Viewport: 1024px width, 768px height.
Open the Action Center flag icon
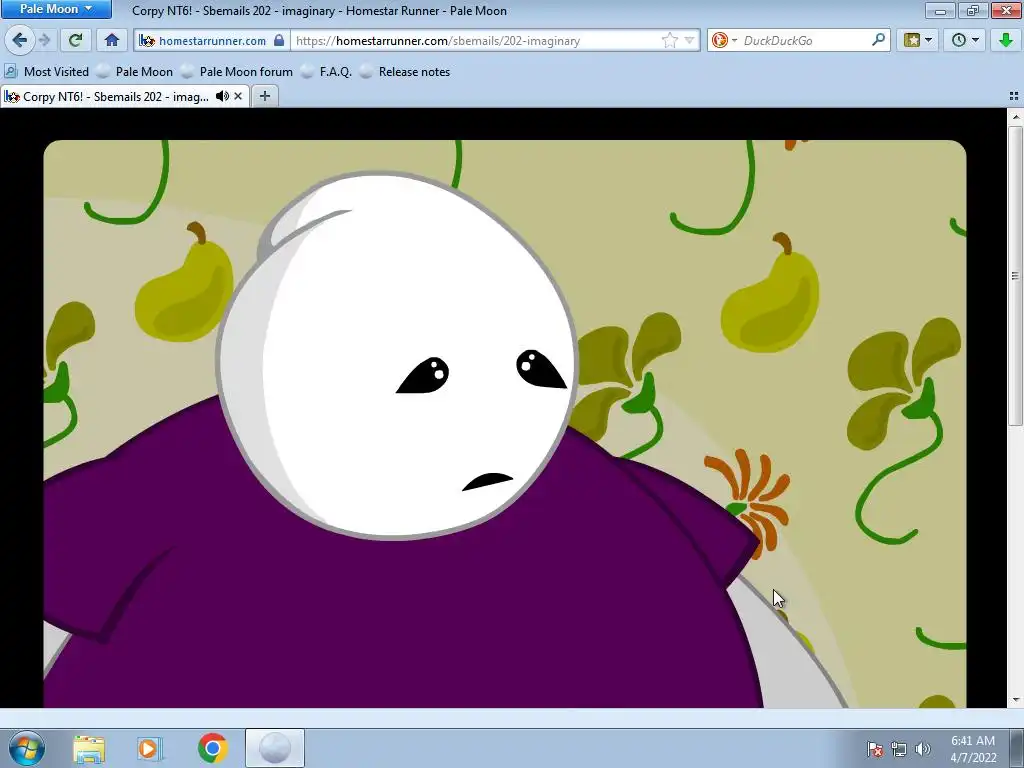[x=875, y=749]
